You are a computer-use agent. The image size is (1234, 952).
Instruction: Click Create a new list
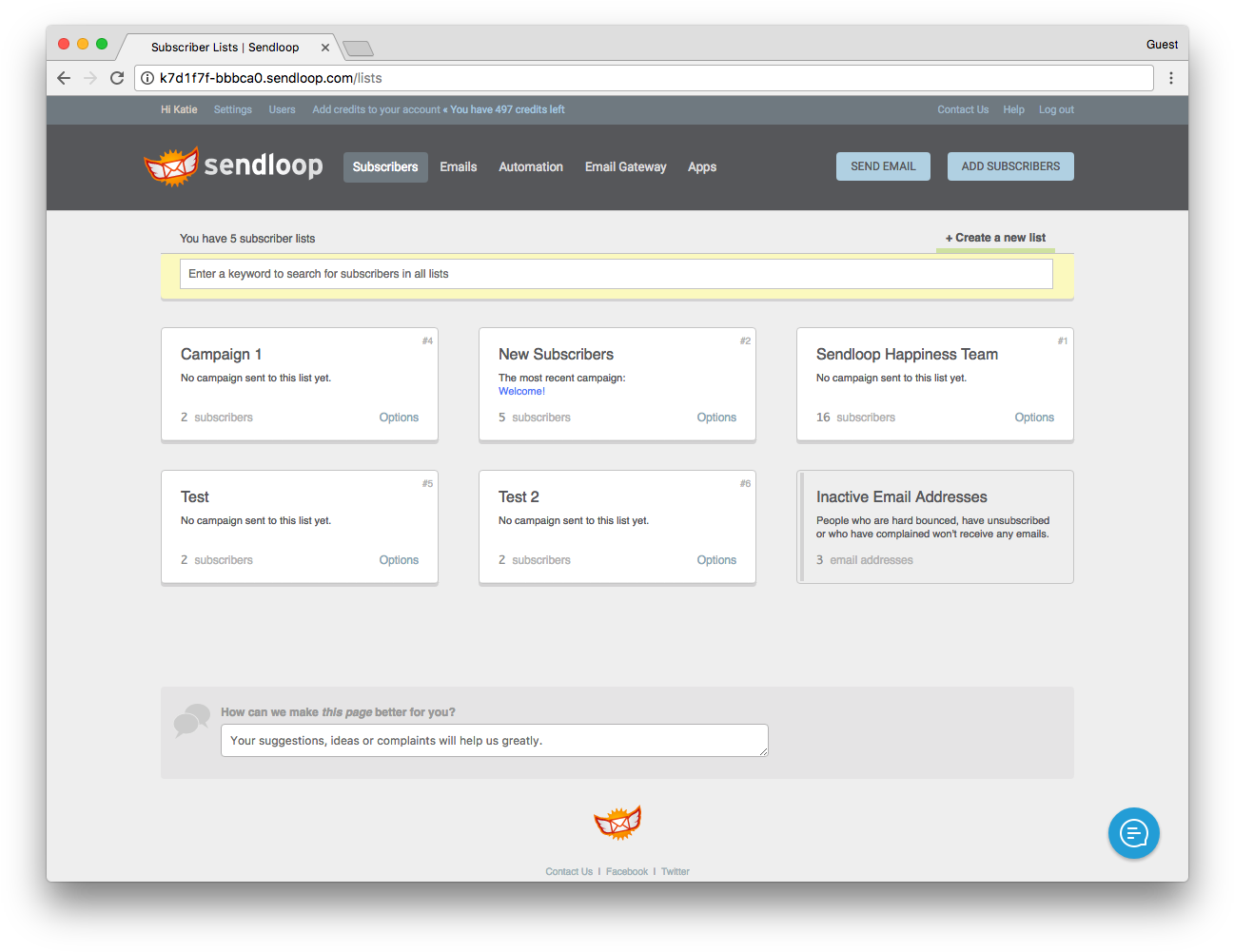coord(995,238)
